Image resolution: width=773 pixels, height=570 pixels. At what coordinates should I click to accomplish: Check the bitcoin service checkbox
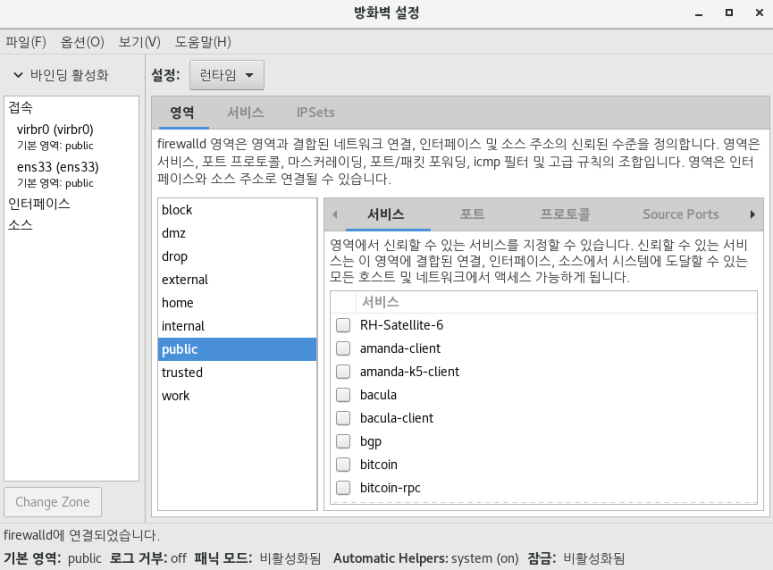click(x=343, y=464)
